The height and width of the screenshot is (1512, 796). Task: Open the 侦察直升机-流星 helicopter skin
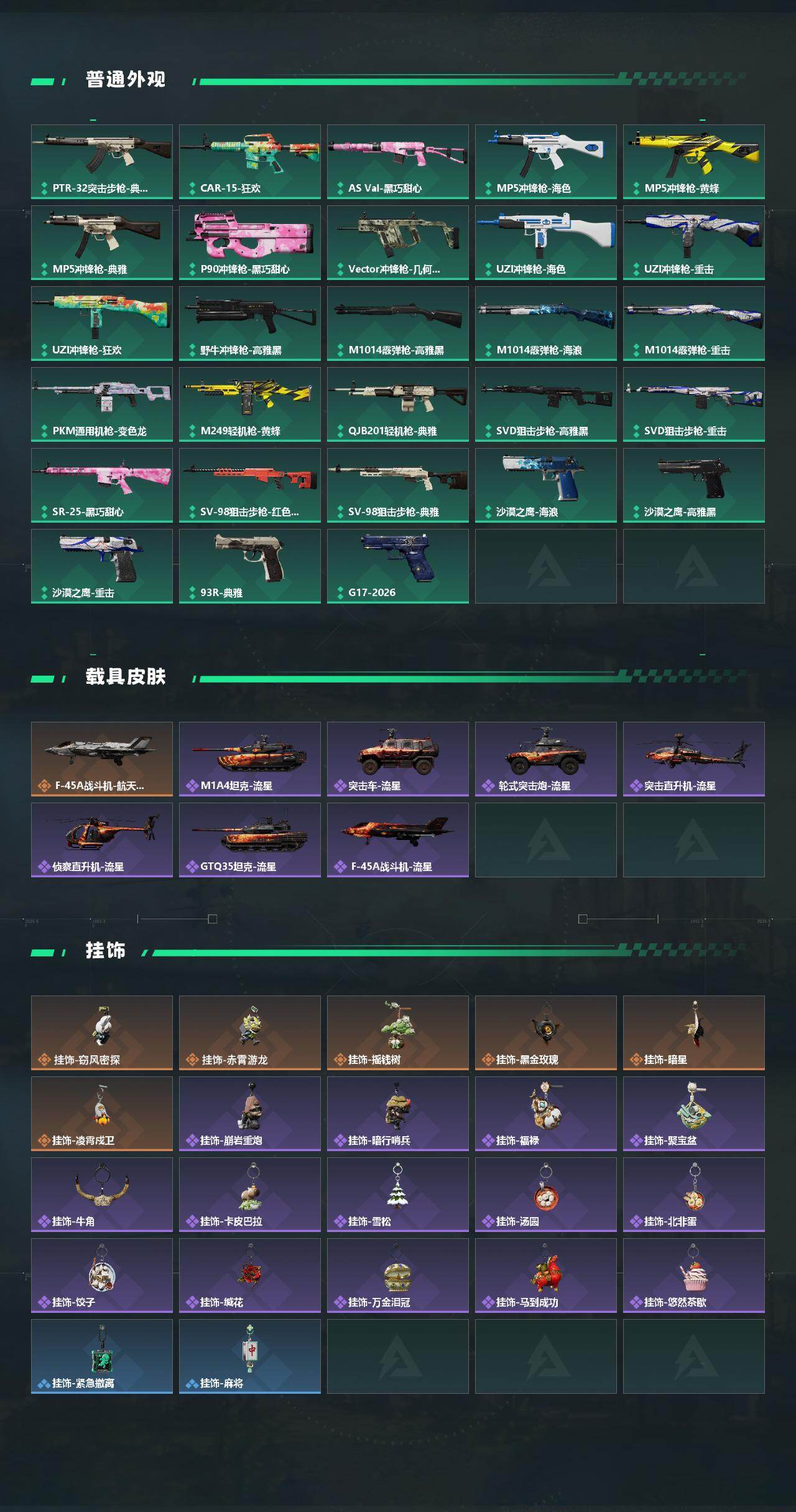pos(102,840)
